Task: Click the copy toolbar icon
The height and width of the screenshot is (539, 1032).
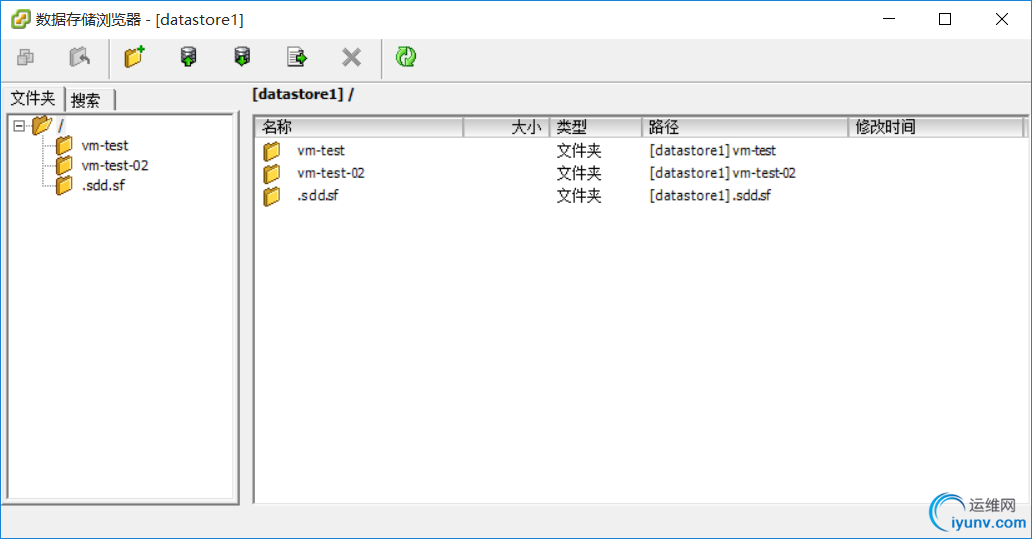Action: coord(26,57)
